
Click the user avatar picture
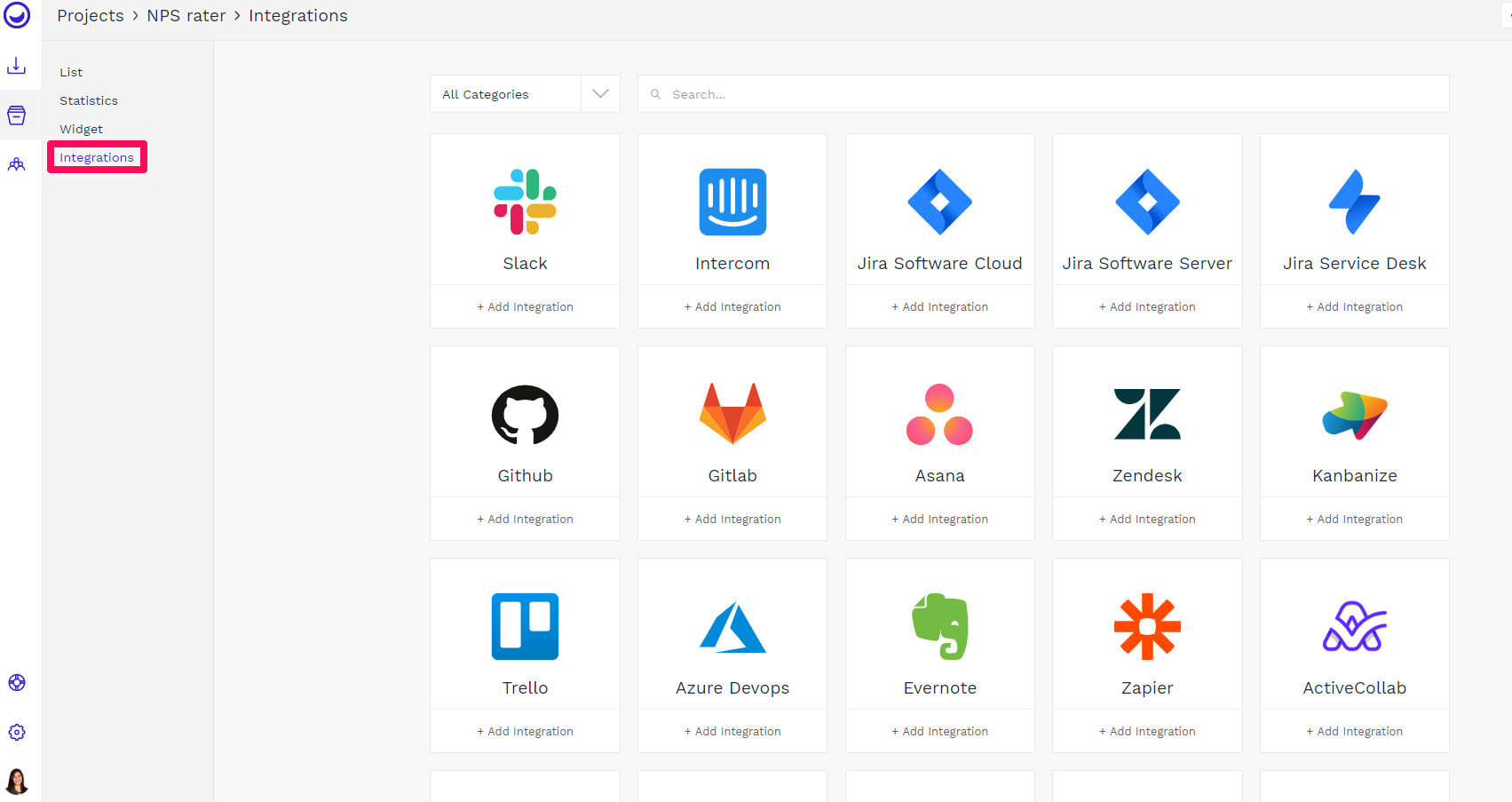[17, 781]
